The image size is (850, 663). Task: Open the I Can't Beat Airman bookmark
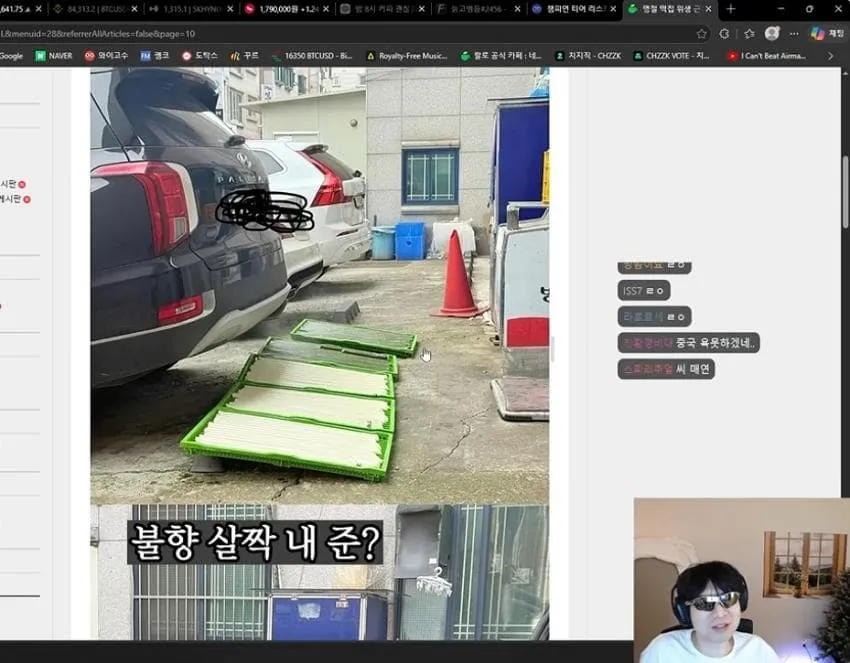767,56
